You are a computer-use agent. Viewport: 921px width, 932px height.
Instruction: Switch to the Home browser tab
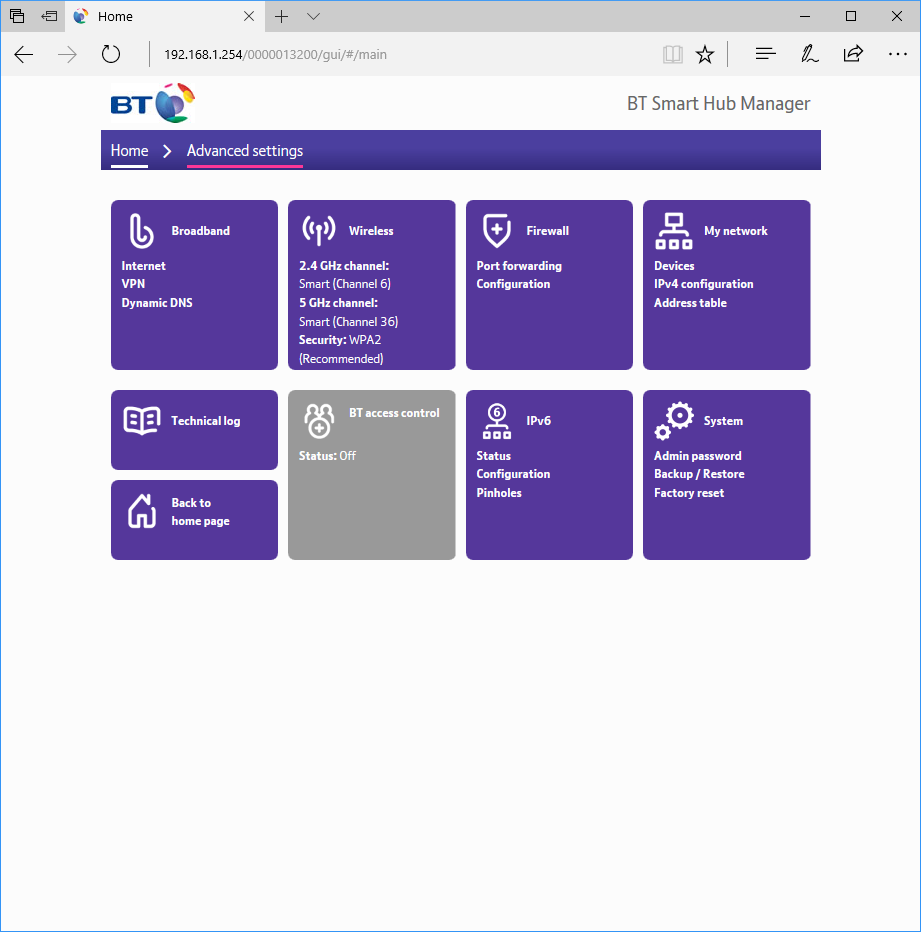165,17
